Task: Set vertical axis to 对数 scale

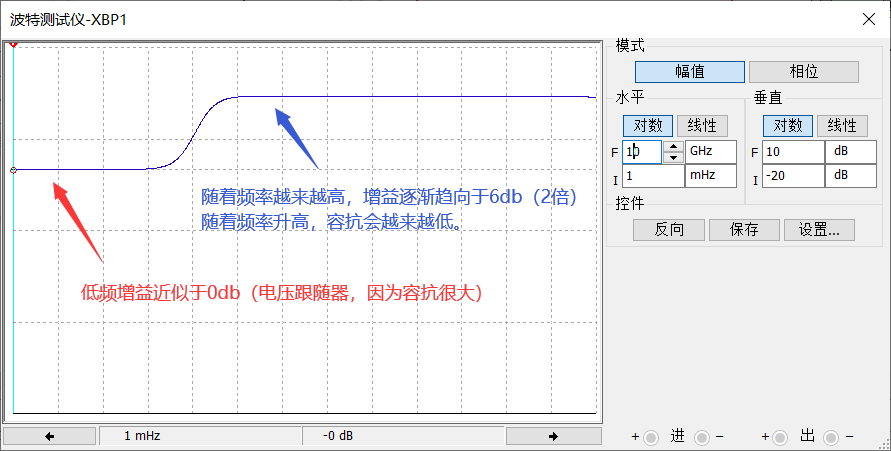Action: click(x=788, y=126)
